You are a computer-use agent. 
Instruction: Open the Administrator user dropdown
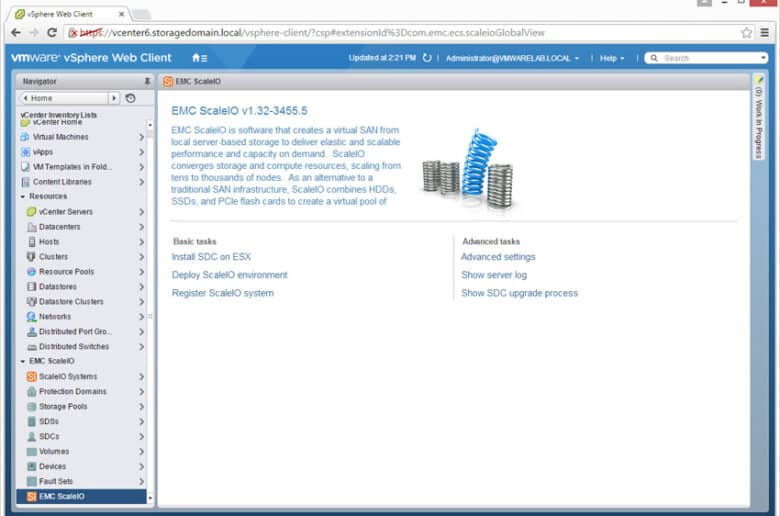pyautogui.click(x=512, y=58)
